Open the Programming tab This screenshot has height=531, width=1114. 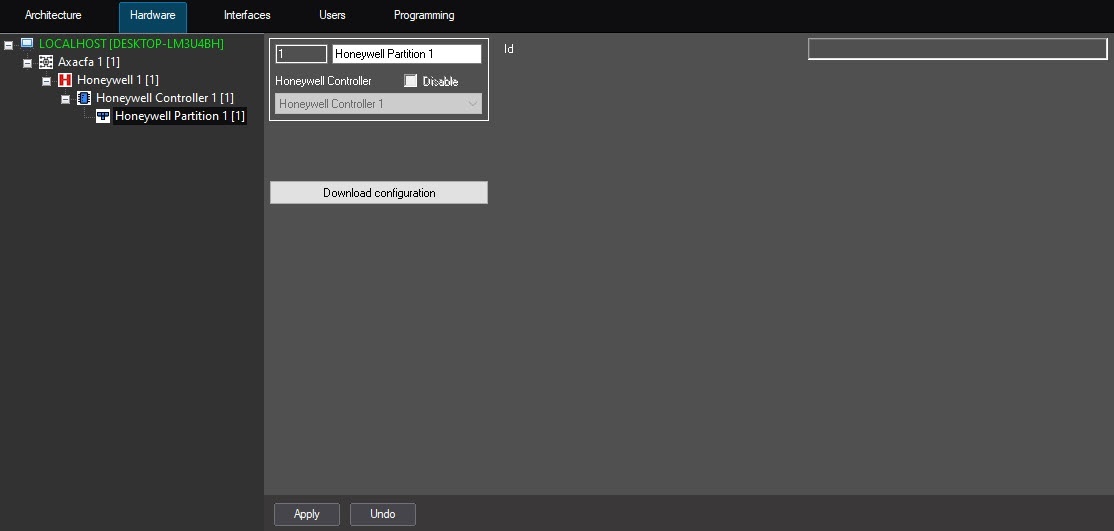tap(424, 15)
